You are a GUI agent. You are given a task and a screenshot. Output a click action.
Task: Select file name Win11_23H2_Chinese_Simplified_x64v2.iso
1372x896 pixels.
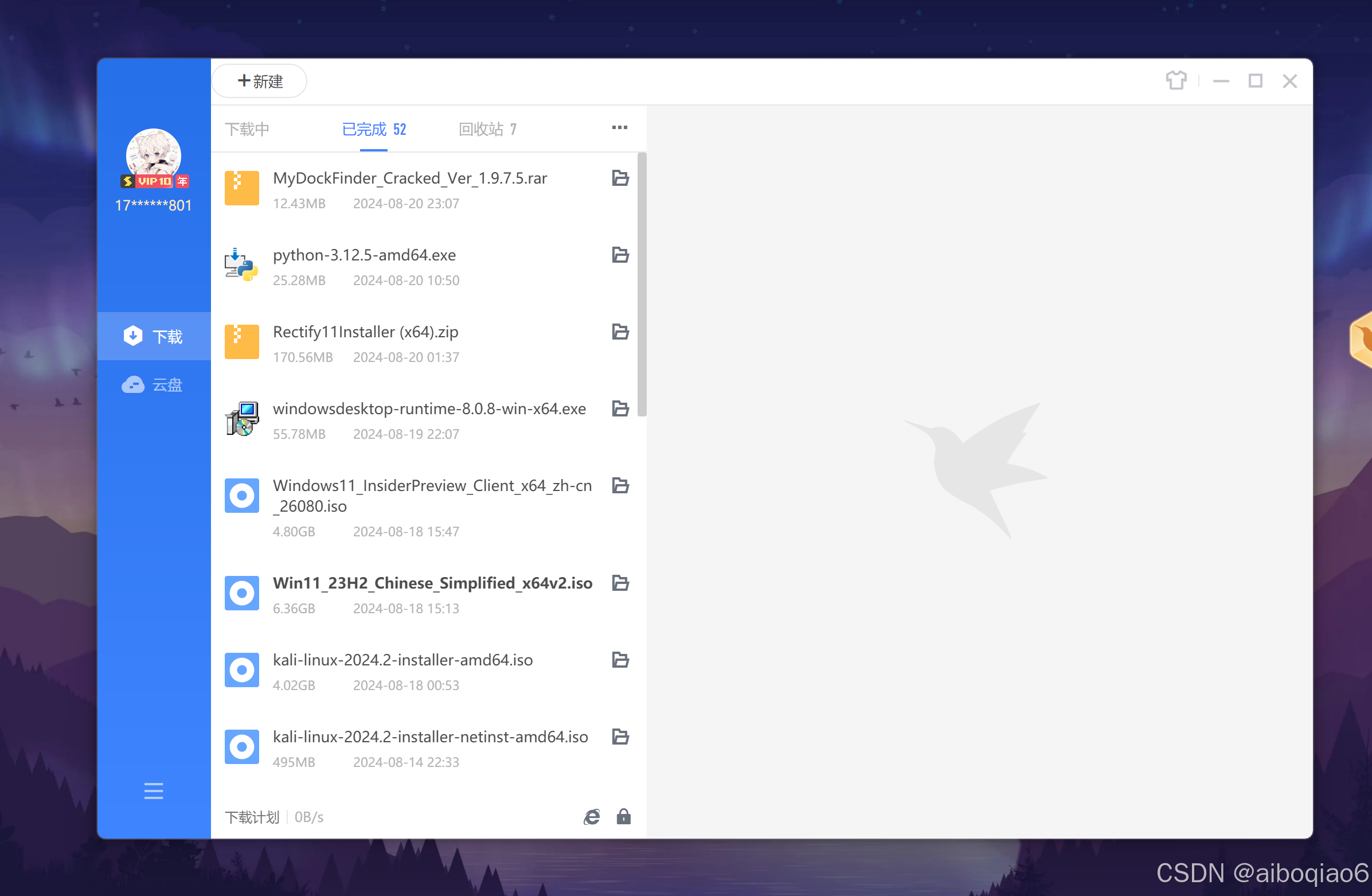(432, 583)
